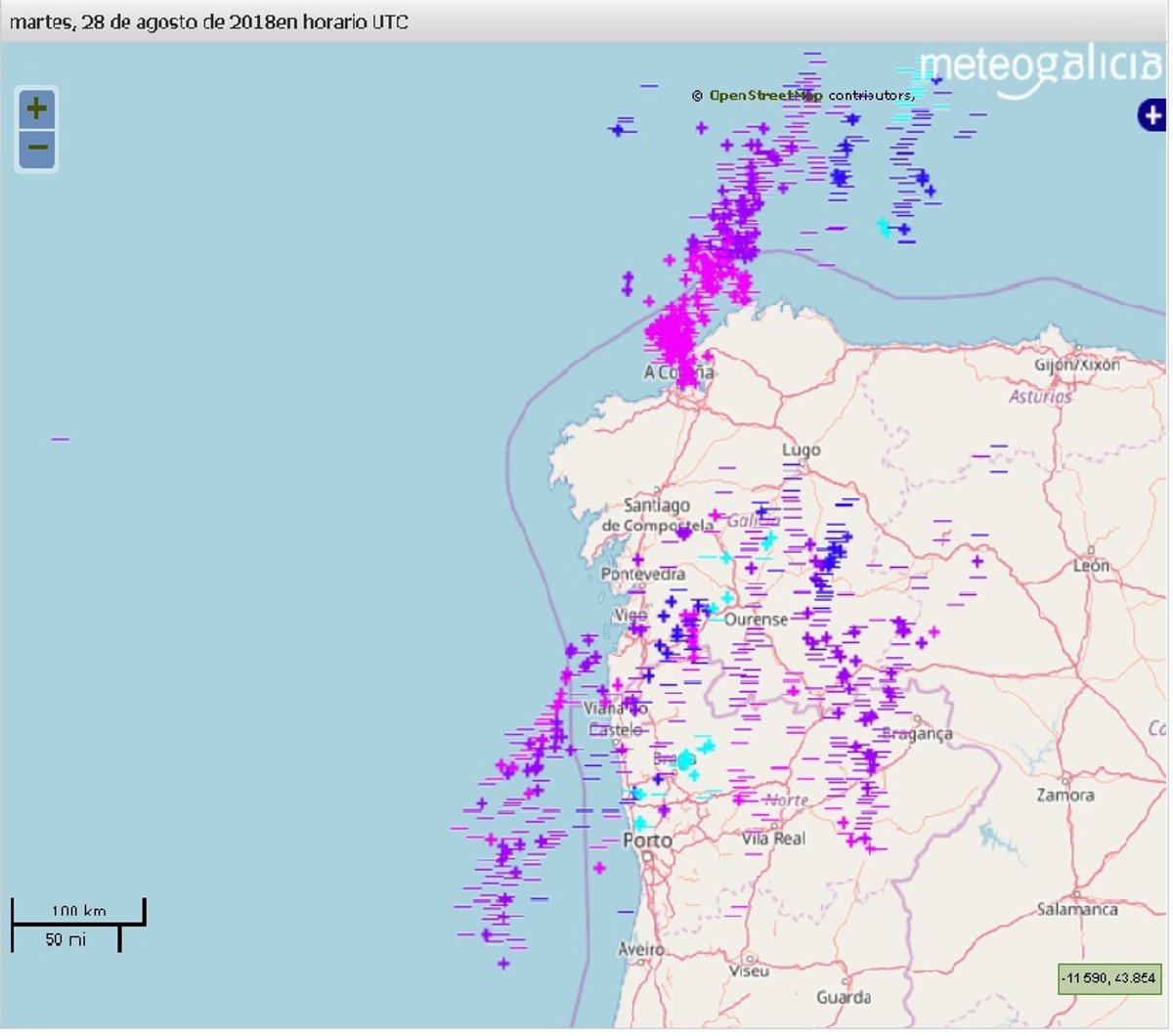Select the Lugo city label
1173x1036 pixels.
point(801,451)
